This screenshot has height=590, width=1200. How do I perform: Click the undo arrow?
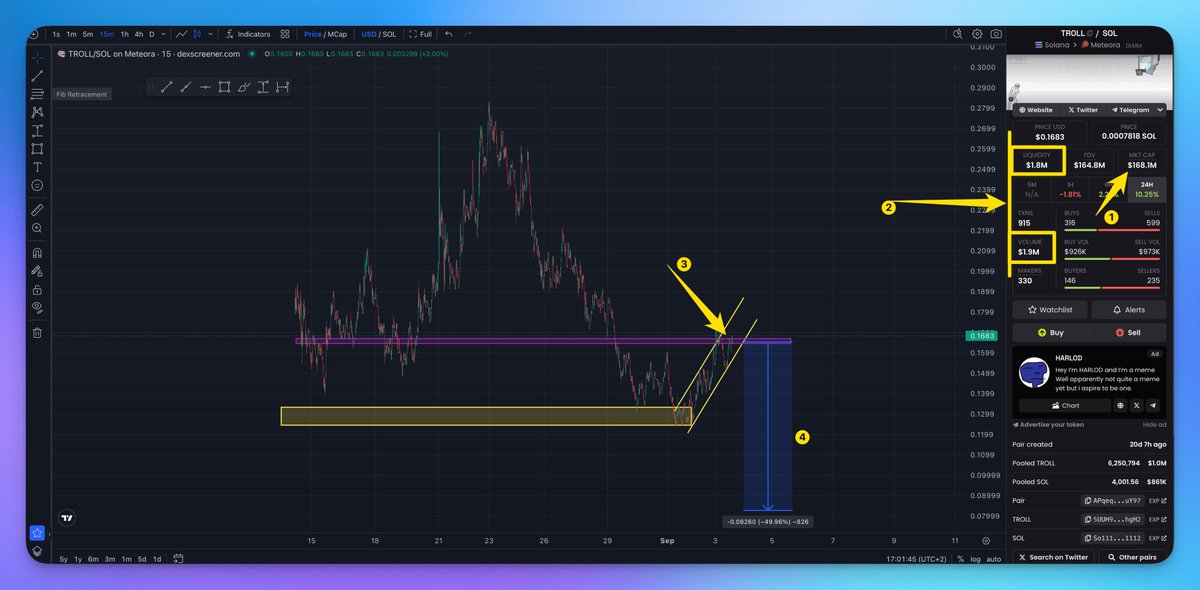pyautogui.click(x=449, y=34)
